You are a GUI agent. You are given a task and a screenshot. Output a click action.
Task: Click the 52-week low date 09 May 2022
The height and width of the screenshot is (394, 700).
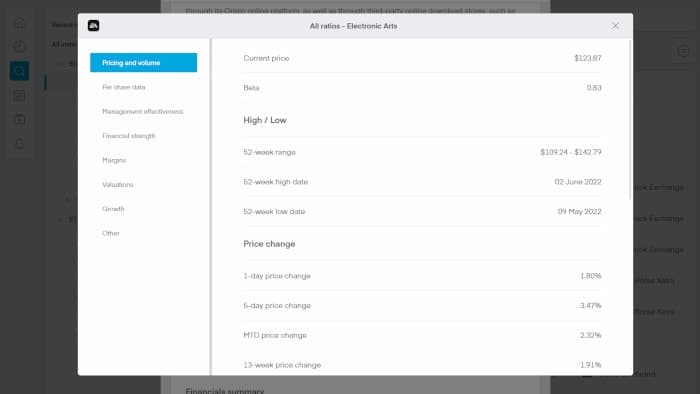click(x=579, y=212)
